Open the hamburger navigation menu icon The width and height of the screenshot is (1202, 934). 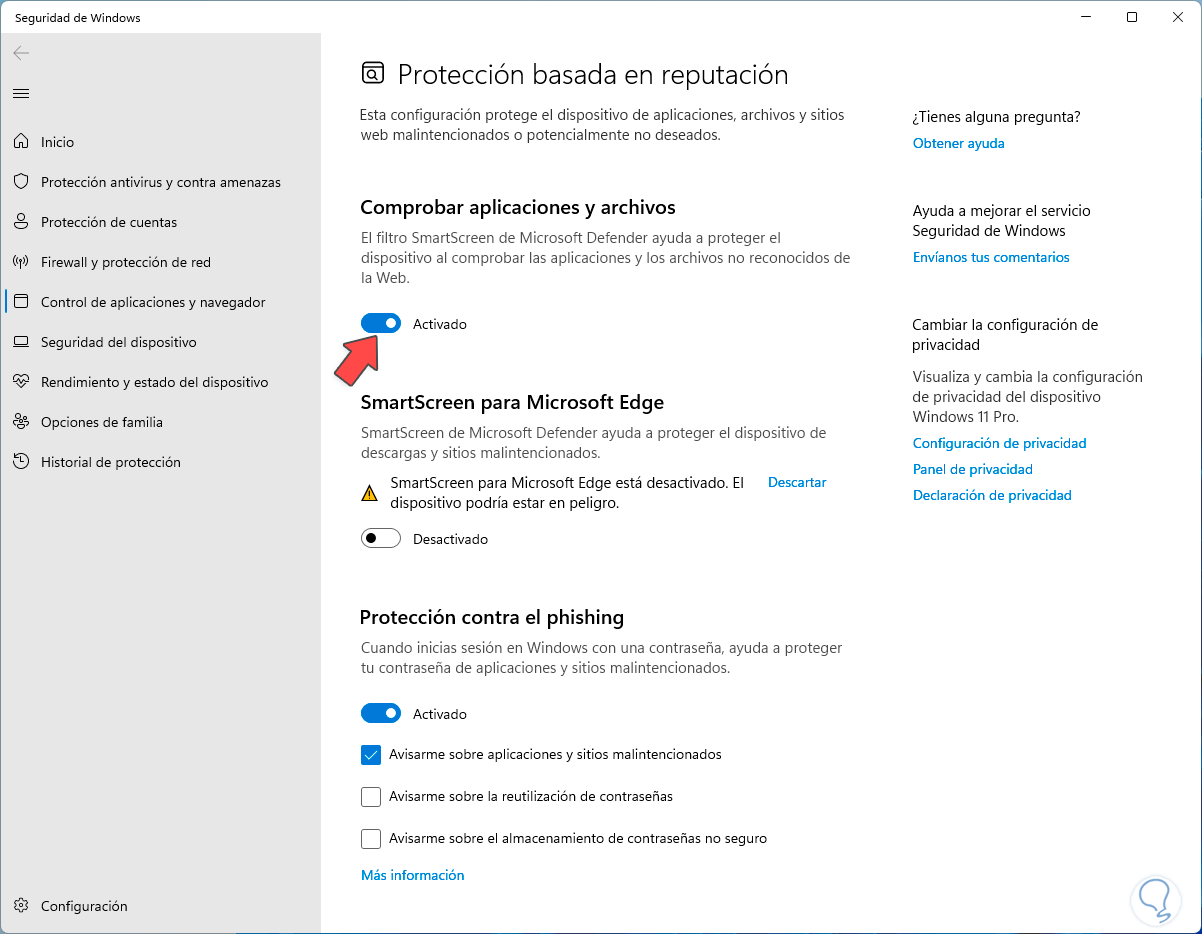[x=21, y=93]
